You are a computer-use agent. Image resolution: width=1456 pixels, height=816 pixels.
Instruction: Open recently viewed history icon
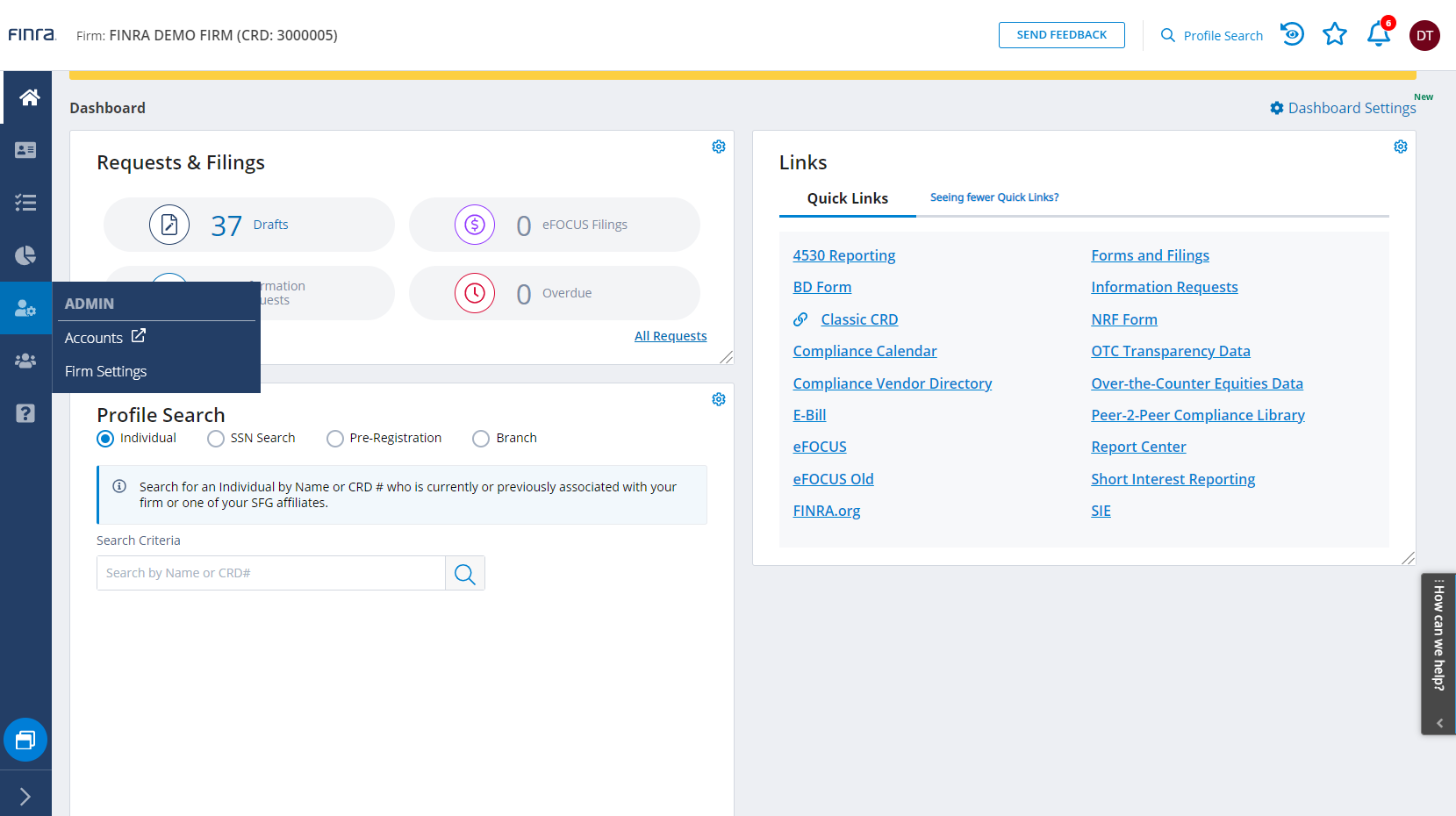tap(1292, 35)
